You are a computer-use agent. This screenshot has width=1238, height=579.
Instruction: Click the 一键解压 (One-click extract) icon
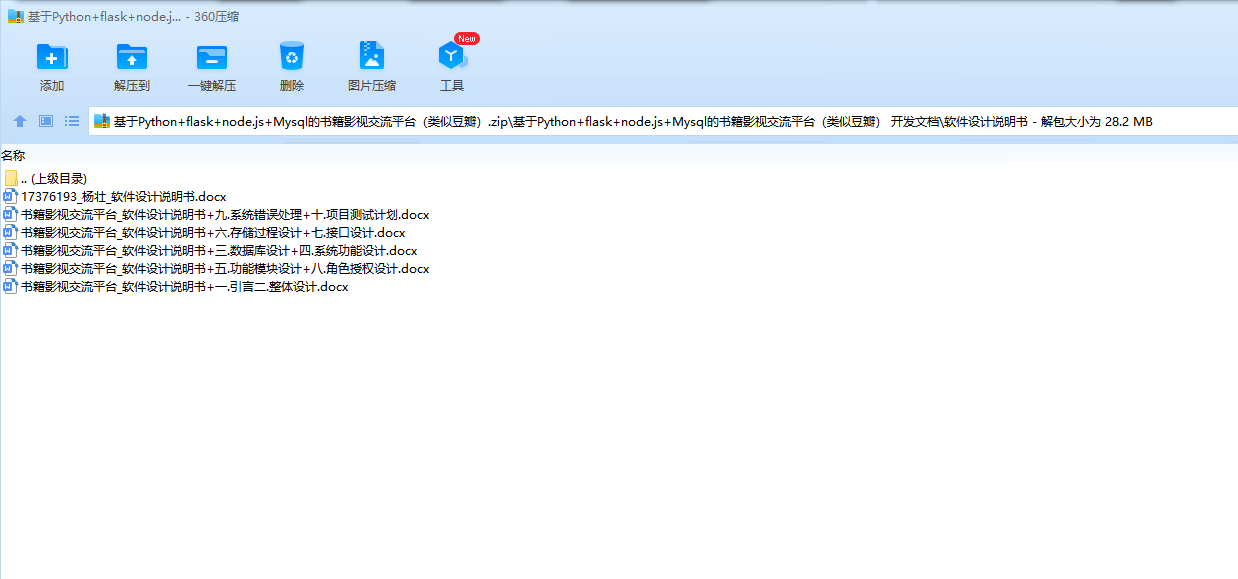click(212, 57)
